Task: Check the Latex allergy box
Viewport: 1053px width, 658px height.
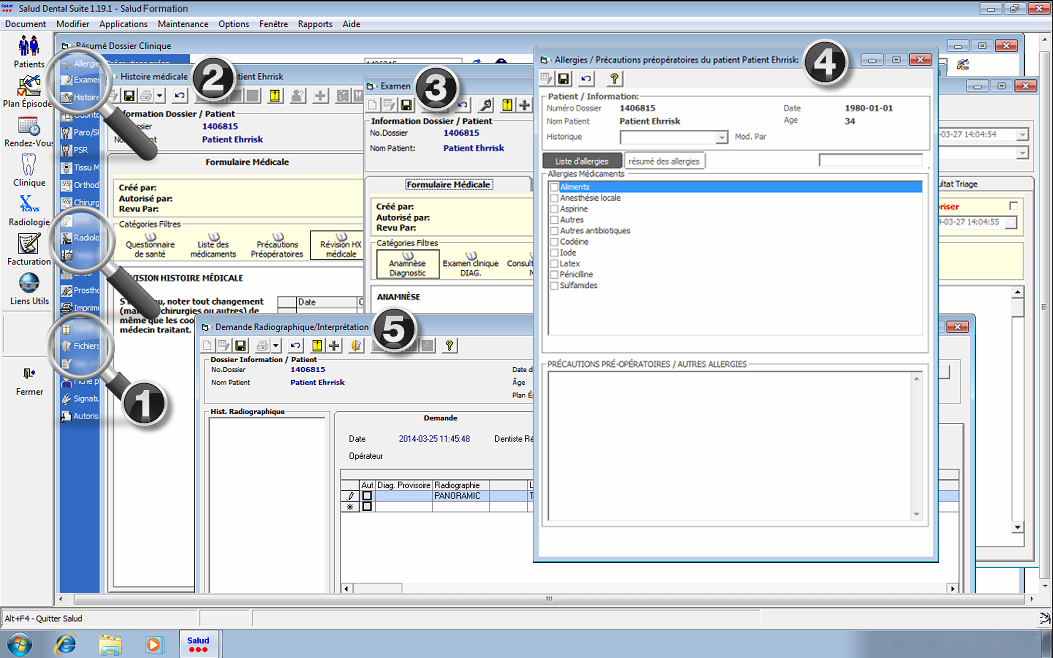Action: 554,264
